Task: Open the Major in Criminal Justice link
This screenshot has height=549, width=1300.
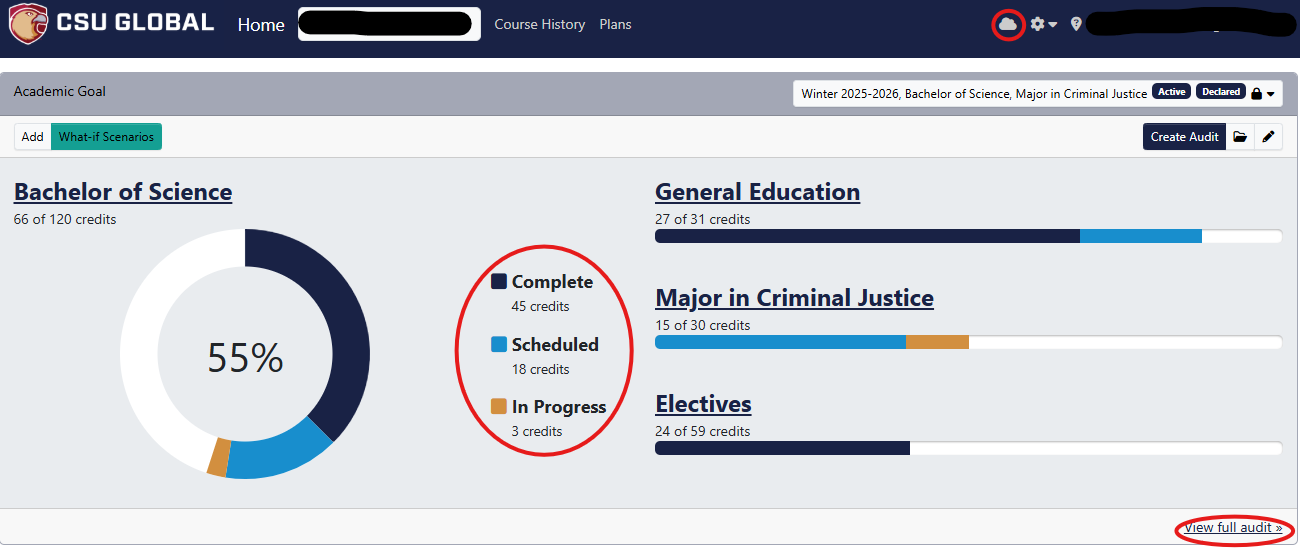Action: click(794, 298)
